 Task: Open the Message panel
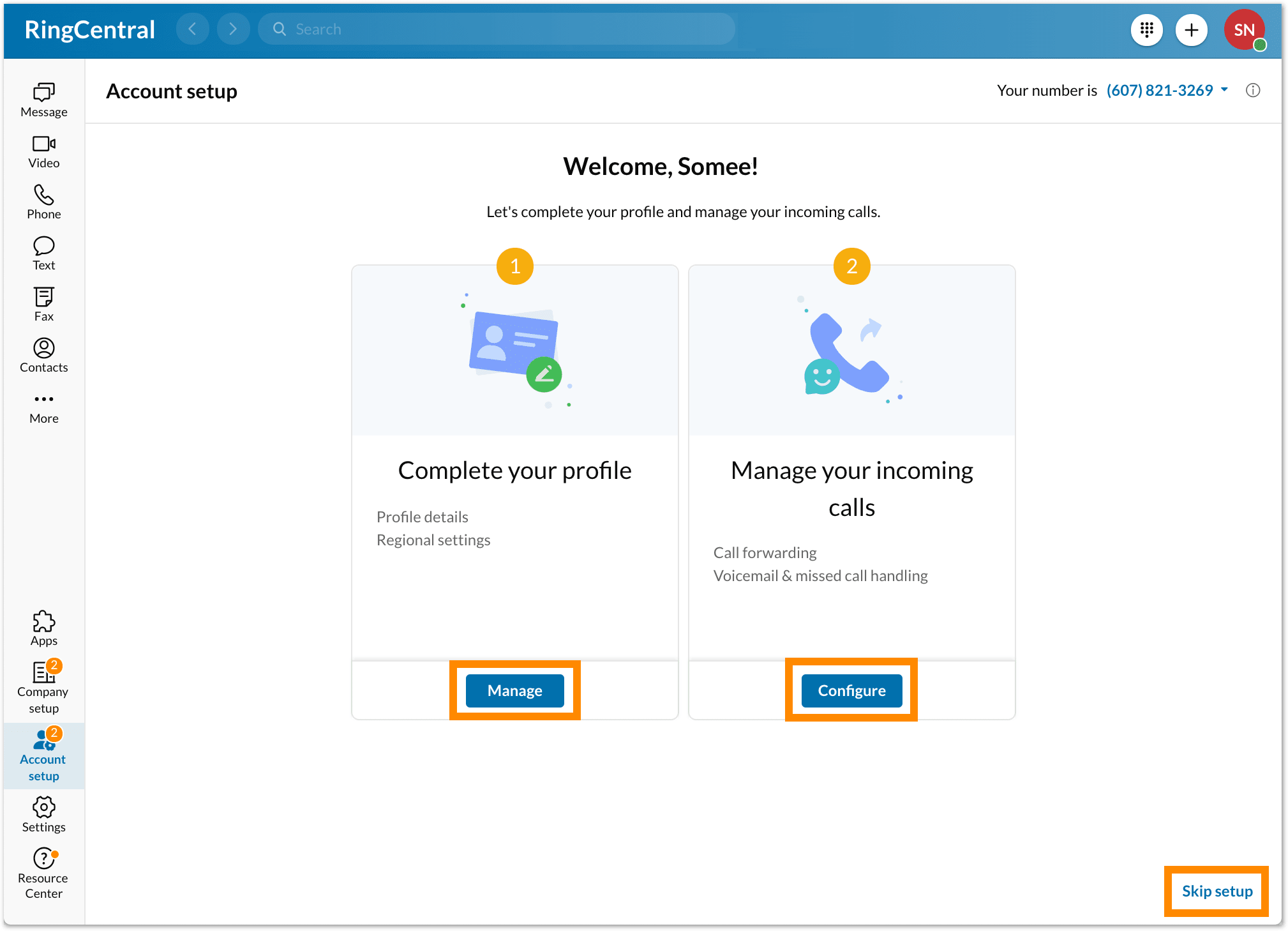pos(43,99)
